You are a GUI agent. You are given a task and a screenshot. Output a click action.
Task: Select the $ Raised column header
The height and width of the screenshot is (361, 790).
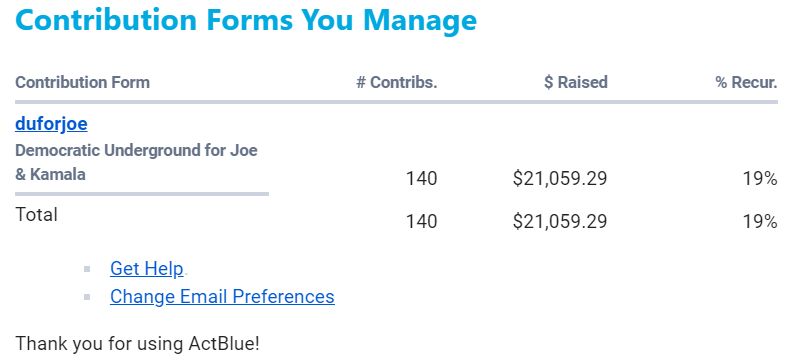click(x=576, y=82)
